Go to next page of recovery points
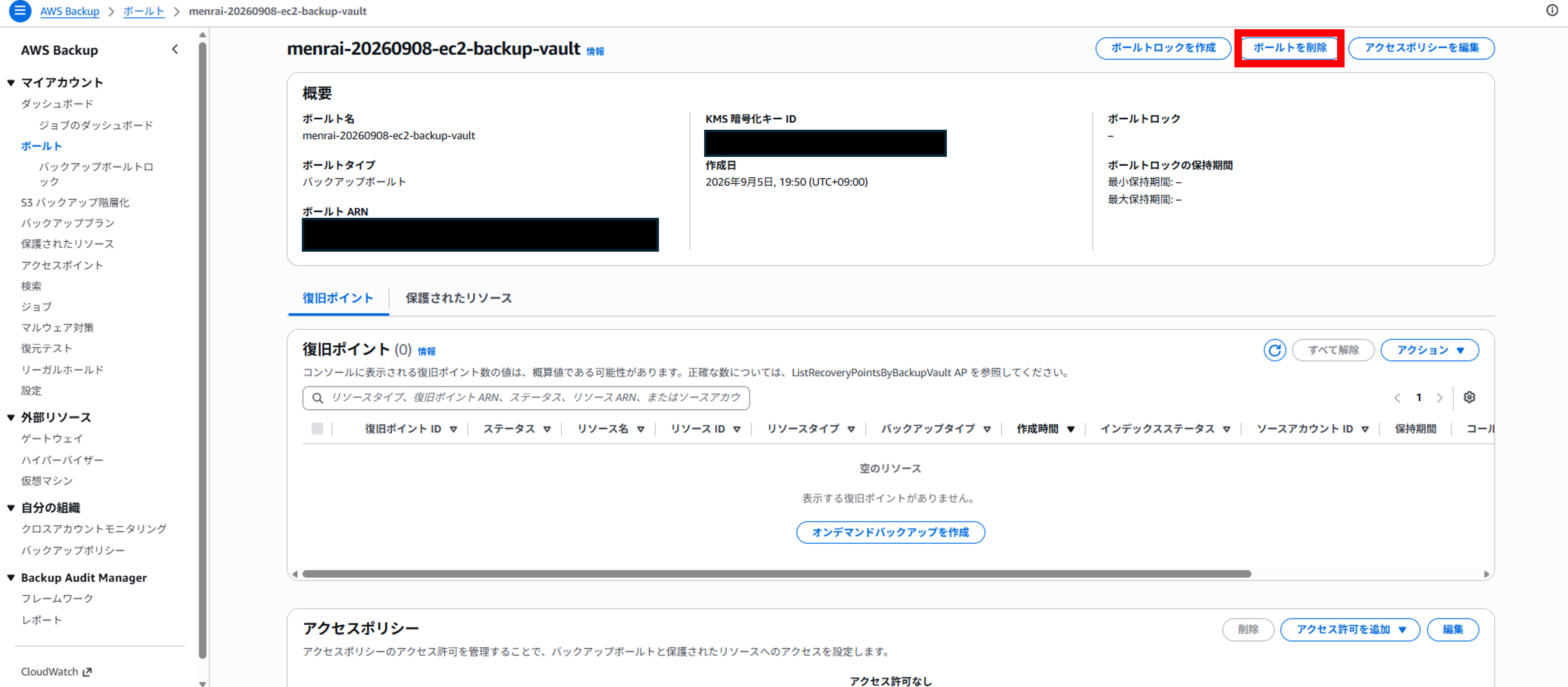This screenshot has width=1568, height=687. click(x=1439, y=398)
